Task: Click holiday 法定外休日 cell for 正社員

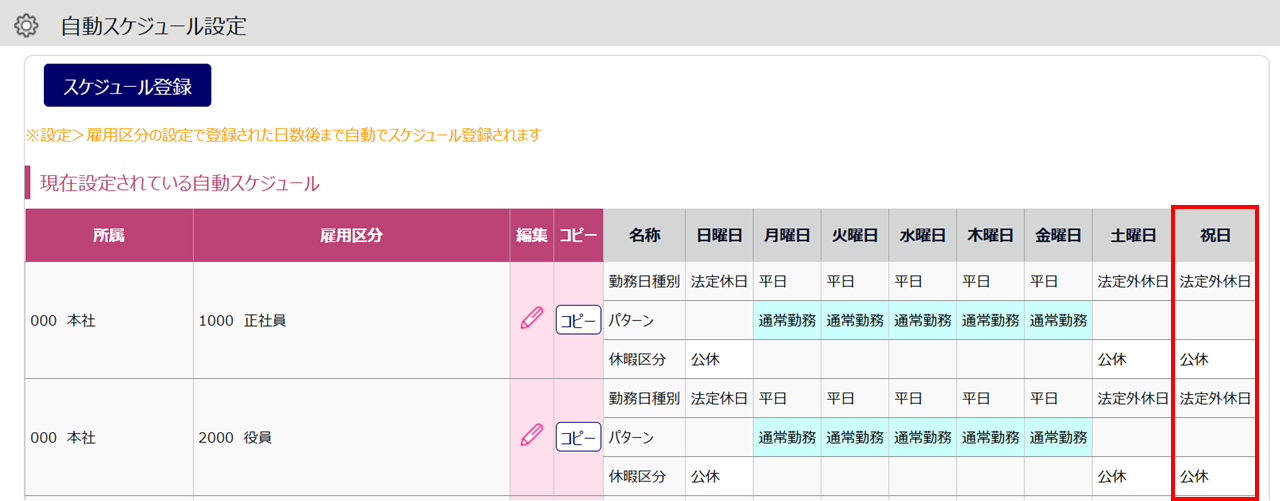Action: 1215,282
